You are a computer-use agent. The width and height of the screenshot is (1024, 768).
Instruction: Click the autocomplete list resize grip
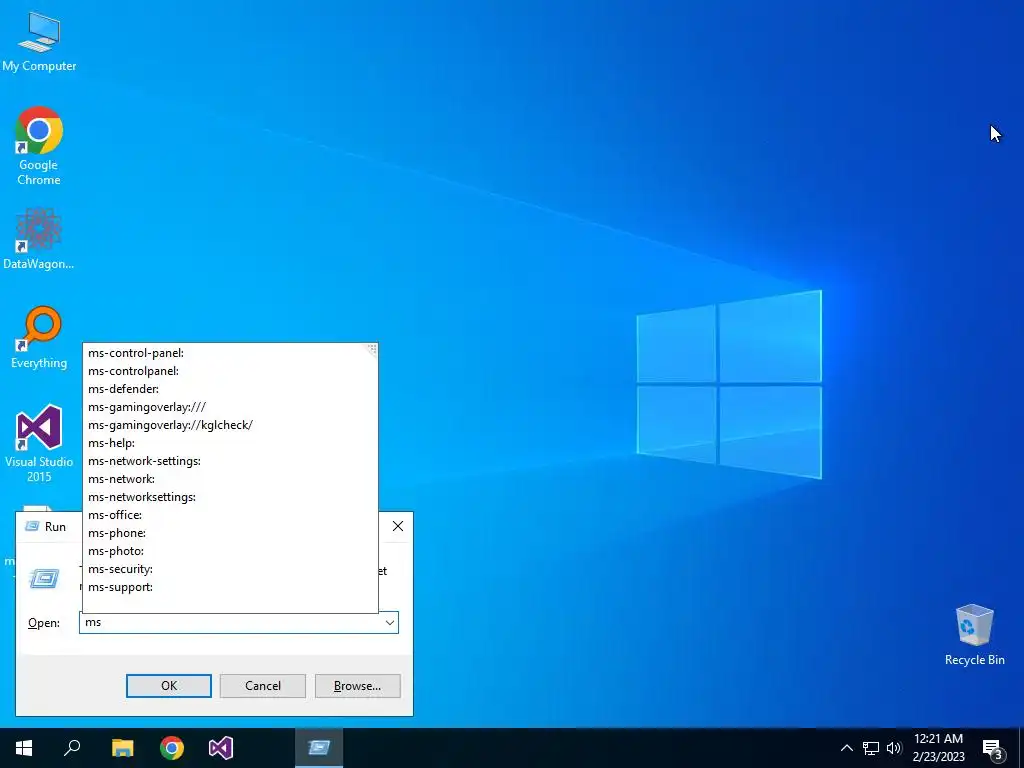[372, 349]
